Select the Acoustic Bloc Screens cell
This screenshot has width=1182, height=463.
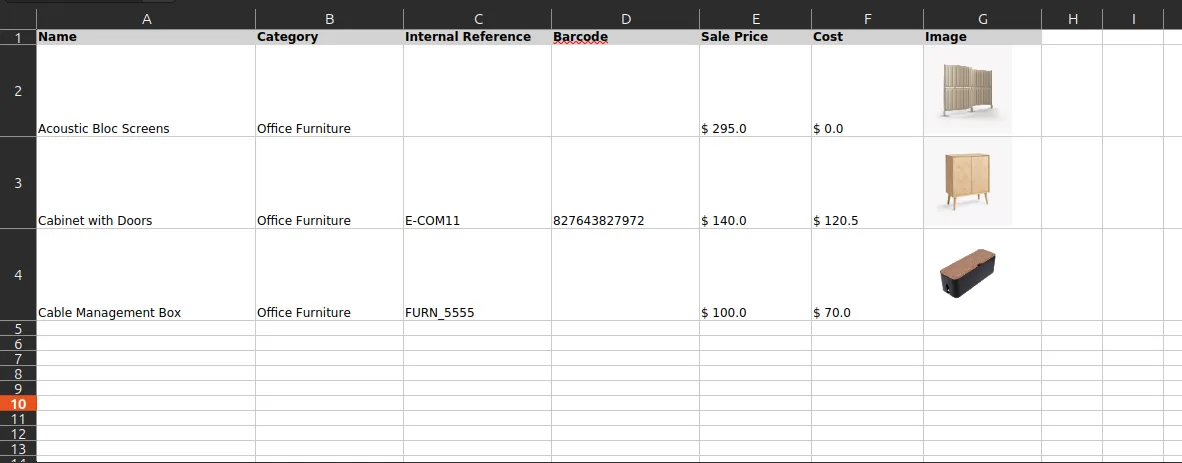point(146,90)
